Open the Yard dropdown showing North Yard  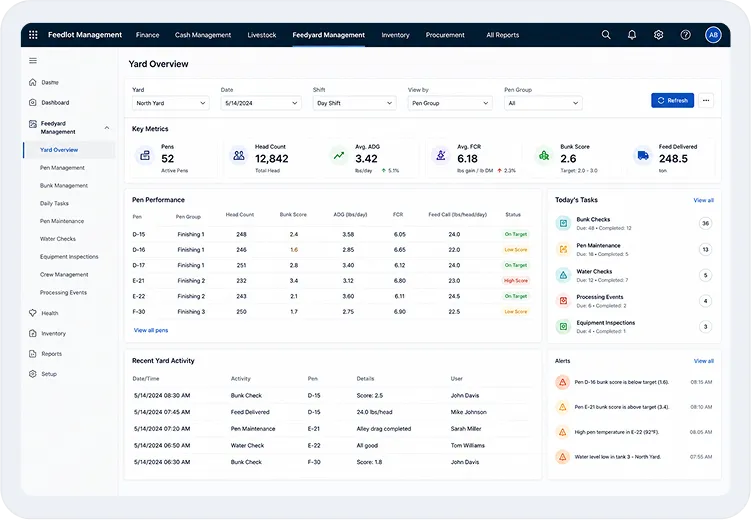tap(171, 103)
